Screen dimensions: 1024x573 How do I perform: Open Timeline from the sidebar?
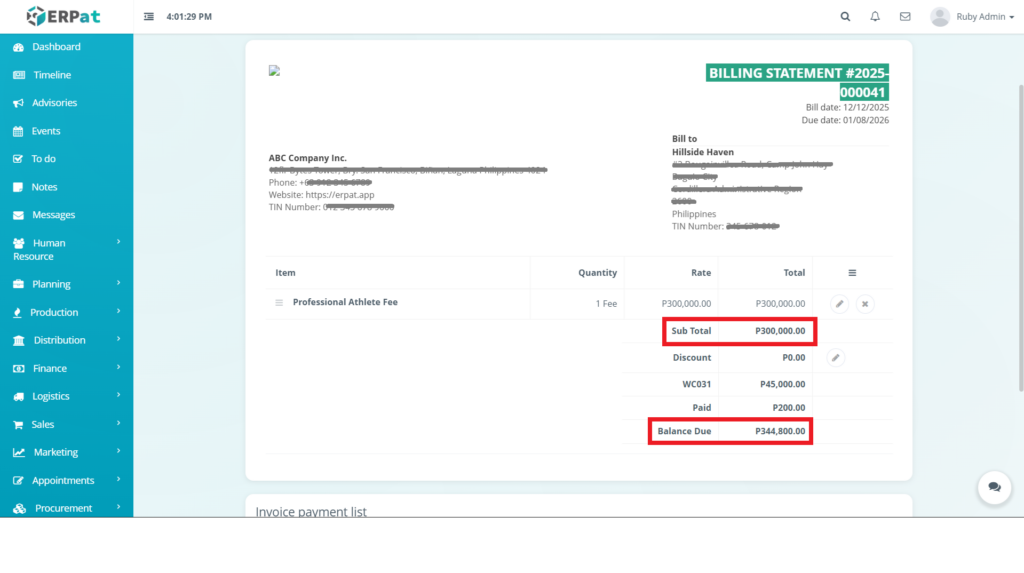point(52,75)
